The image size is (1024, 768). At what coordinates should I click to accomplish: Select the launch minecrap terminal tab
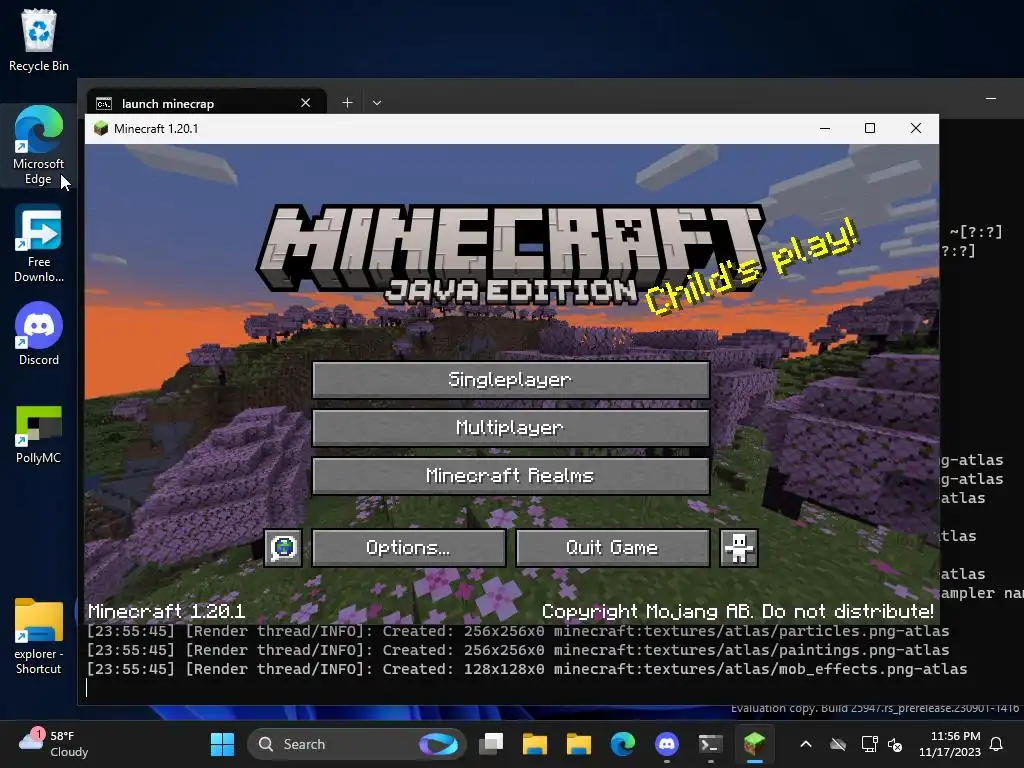click(x=206, y=103)
